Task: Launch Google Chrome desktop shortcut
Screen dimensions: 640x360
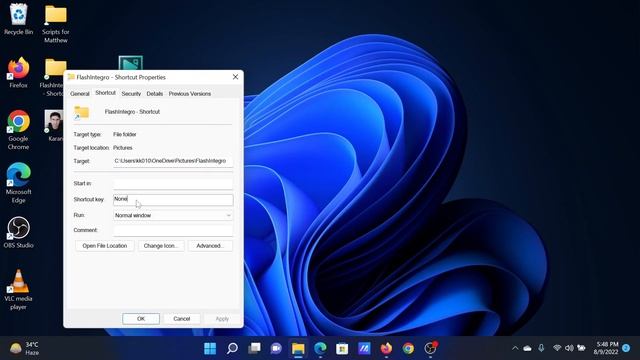Action: coord(18,130)
